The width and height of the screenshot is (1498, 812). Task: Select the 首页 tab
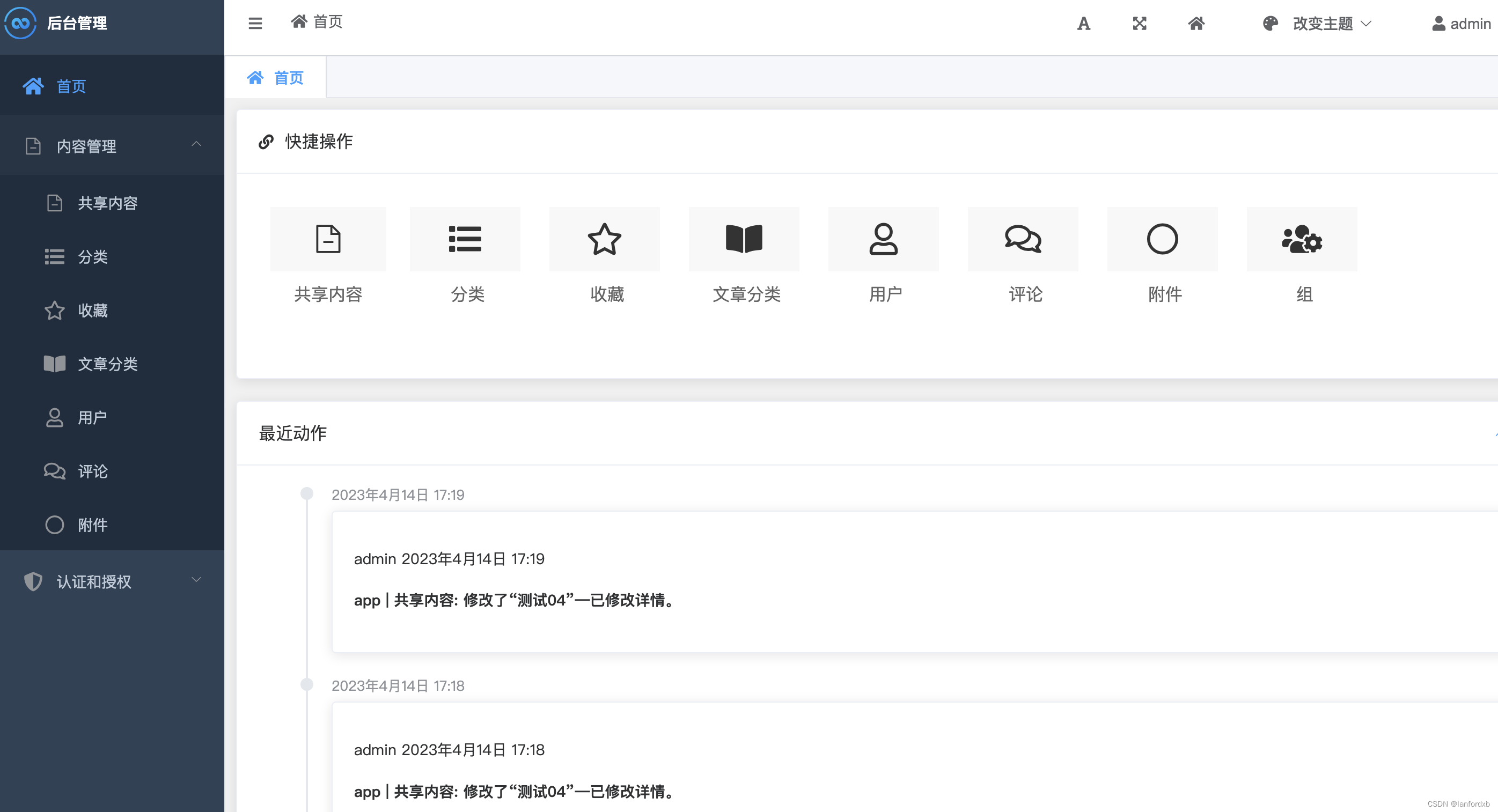point(276,77)
